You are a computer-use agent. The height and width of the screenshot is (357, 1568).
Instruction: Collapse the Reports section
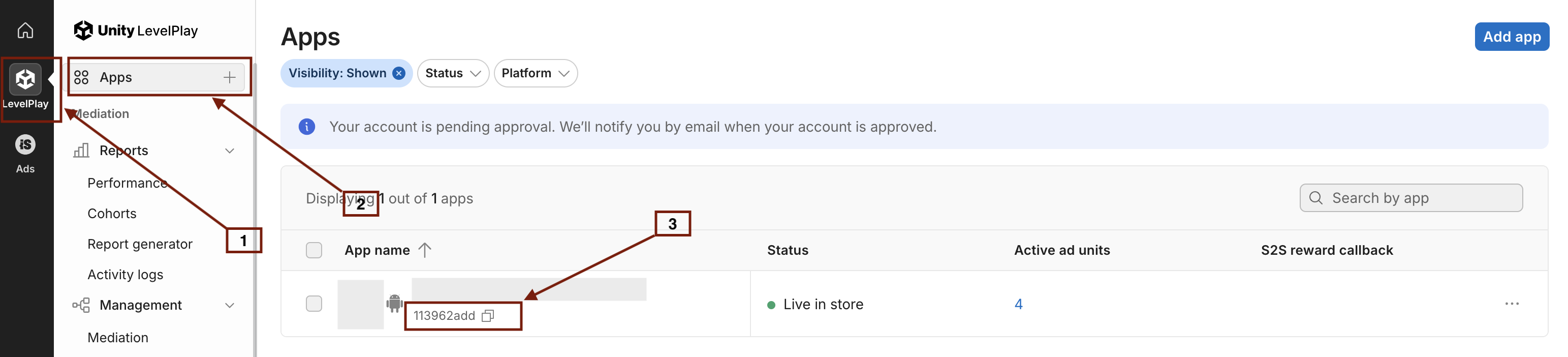(230, 151)
